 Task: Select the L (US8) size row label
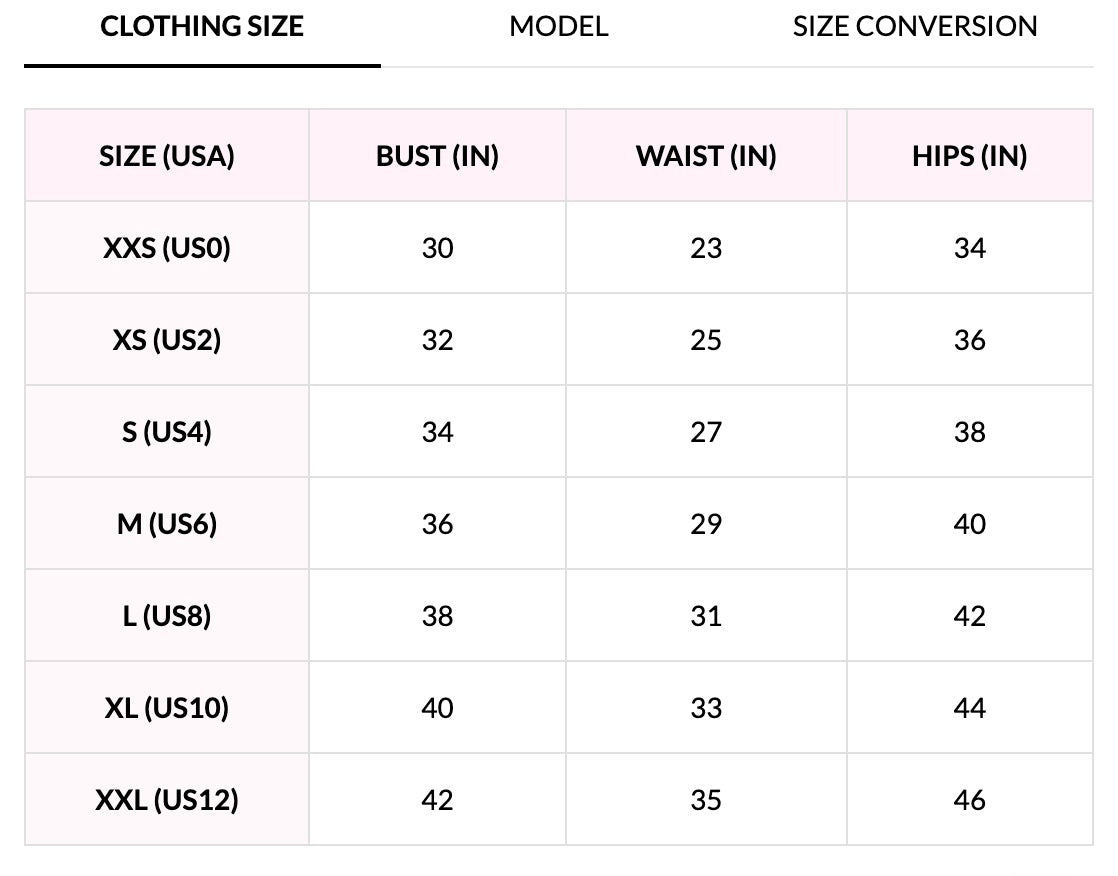167,616
